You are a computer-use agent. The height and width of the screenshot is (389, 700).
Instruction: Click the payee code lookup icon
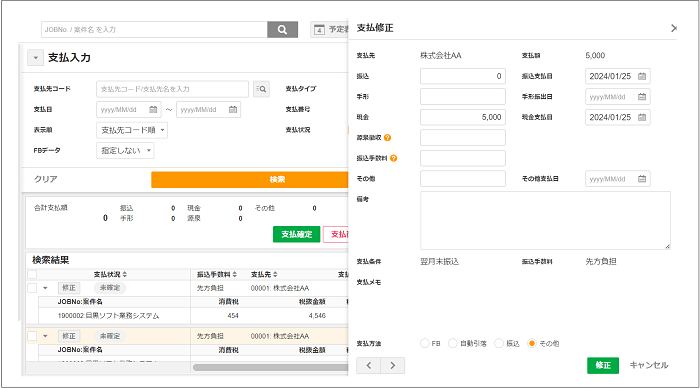261,89
